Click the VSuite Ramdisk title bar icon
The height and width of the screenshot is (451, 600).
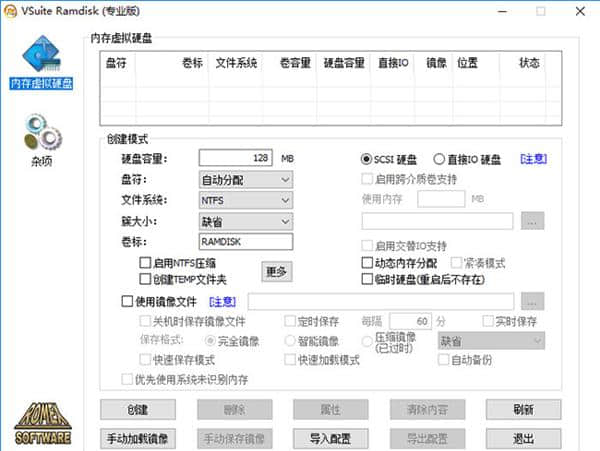tap(10, 11)
